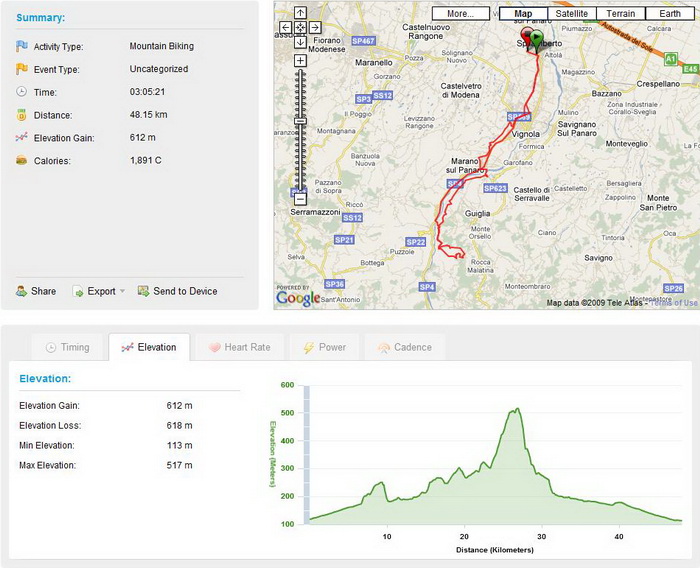
Task: Open the Terms of Use link
Action: pyautogui.click(x=674, y=303)
